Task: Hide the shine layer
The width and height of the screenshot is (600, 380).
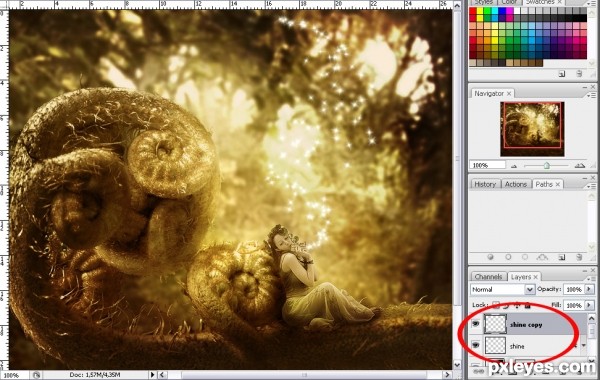Action: click(476, 346)
